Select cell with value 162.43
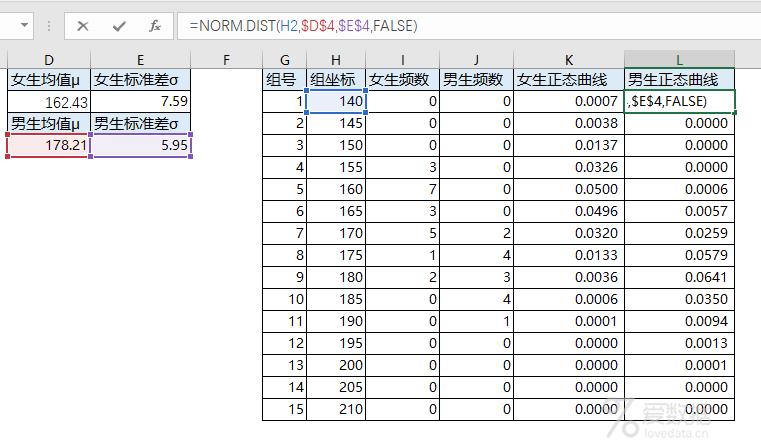This screenshot has width=761, height=447. point(49,101)
